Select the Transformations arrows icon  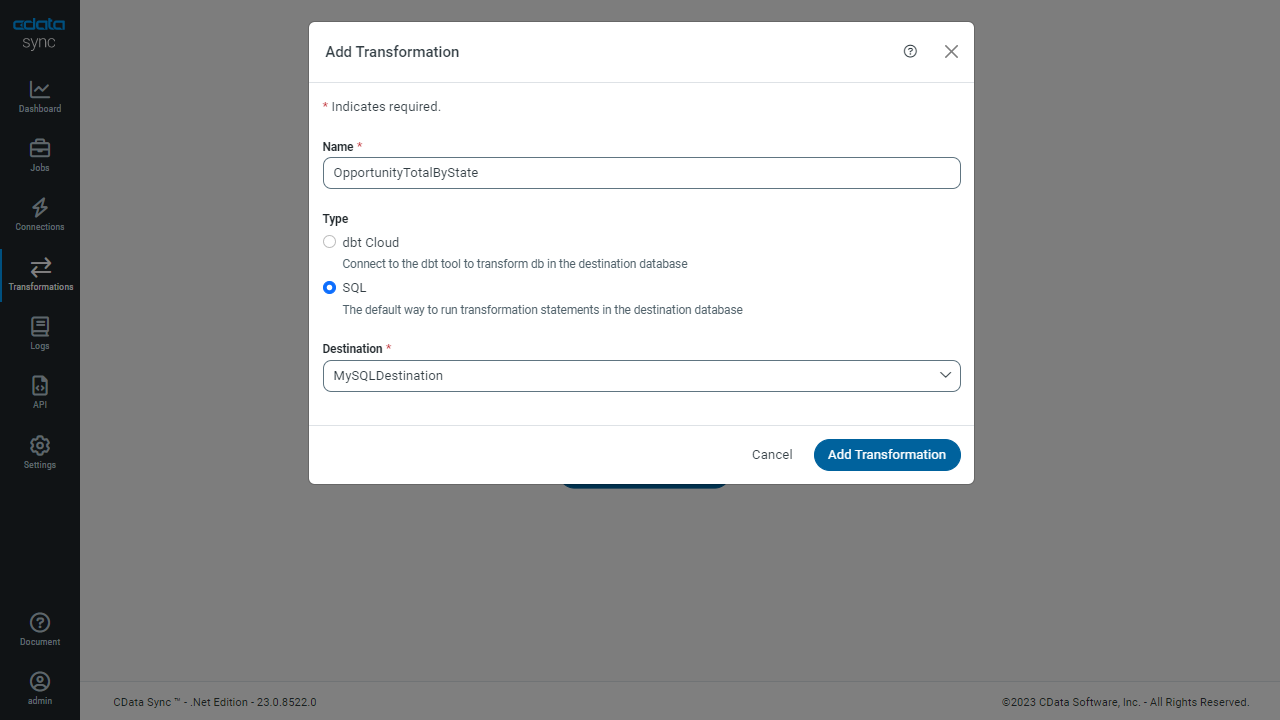point(40,267)
